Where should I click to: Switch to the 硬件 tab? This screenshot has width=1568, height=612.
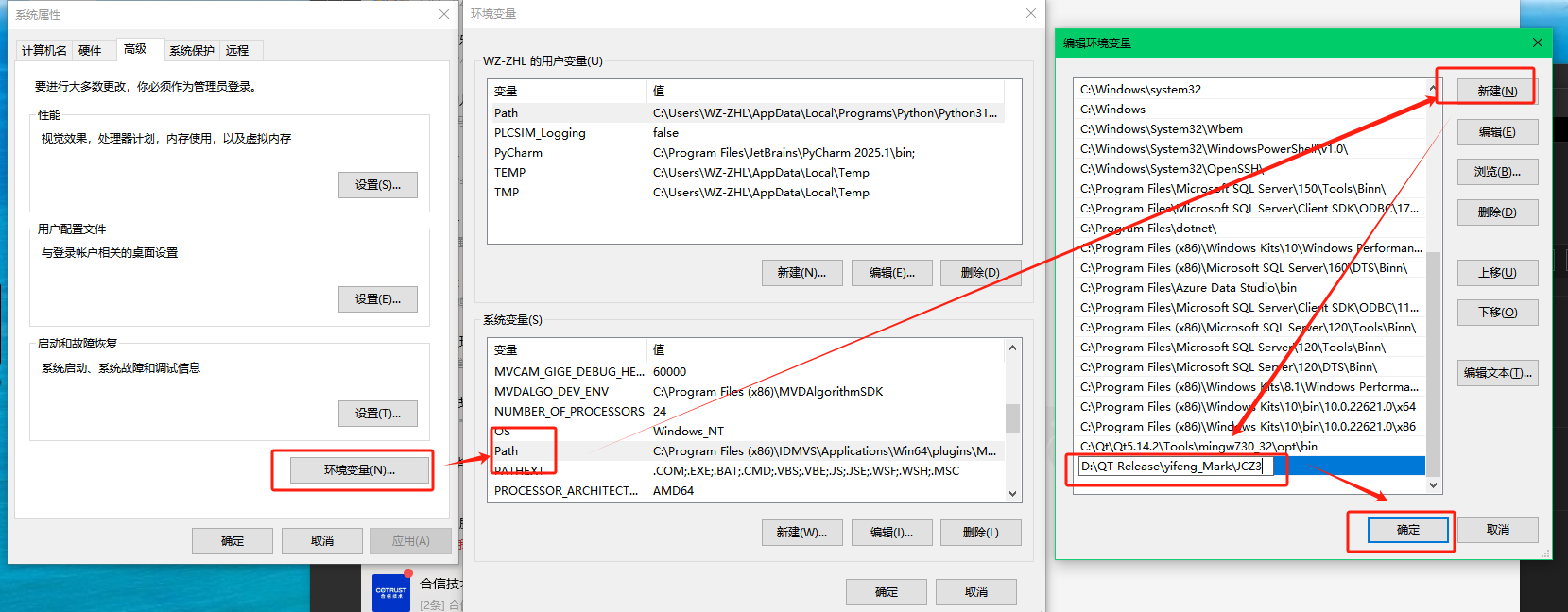tap(91, 51)
